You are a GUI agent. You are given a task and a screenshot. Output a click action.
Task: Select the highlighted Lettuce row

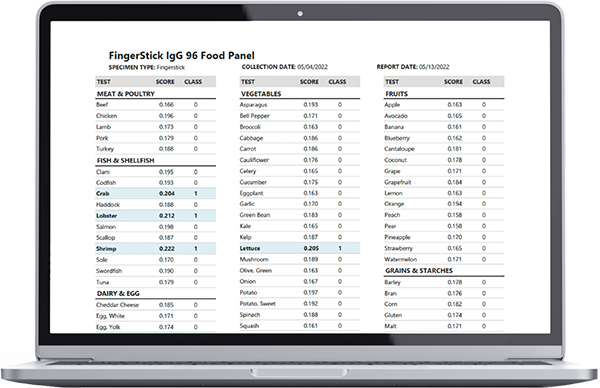click(x=300, y=248)
